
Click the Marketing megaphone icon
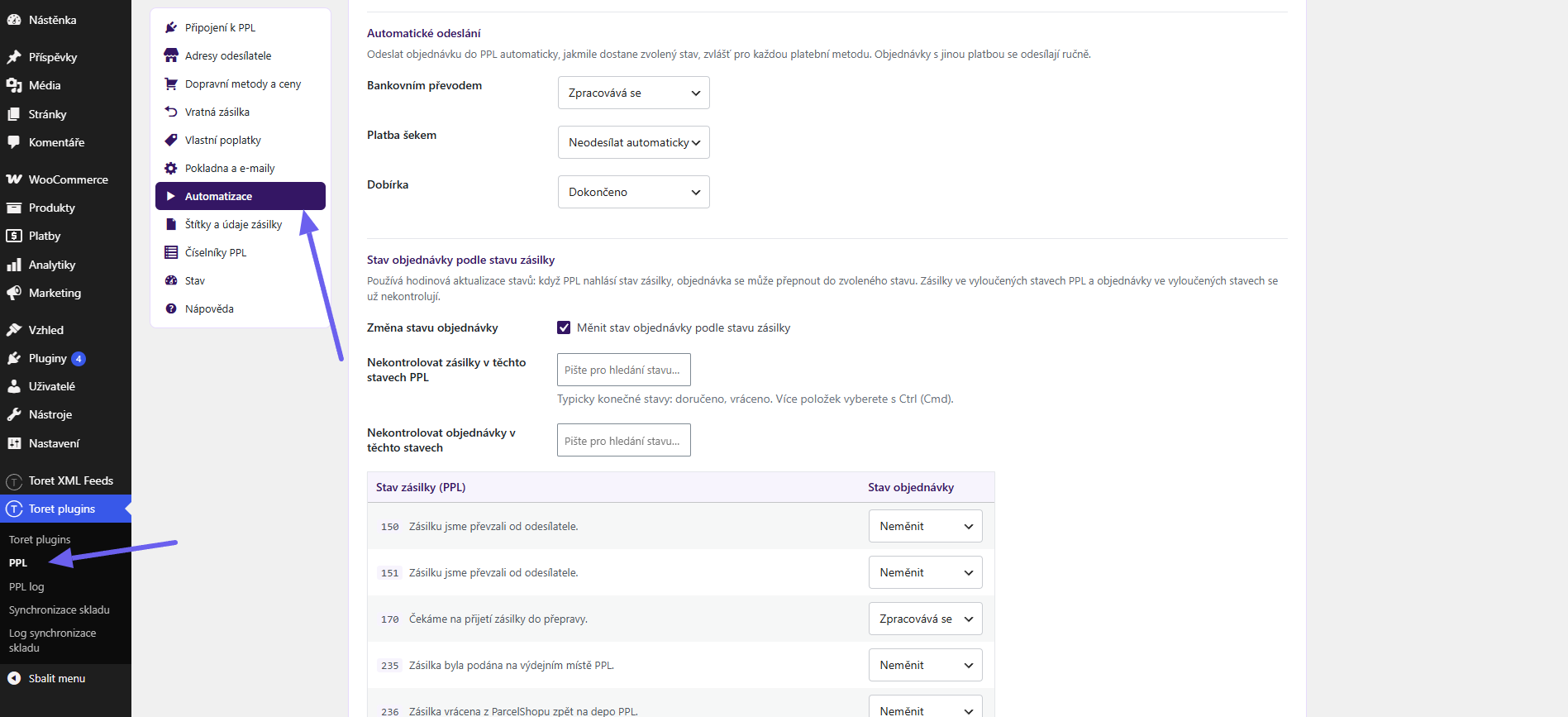coord(14,293)
